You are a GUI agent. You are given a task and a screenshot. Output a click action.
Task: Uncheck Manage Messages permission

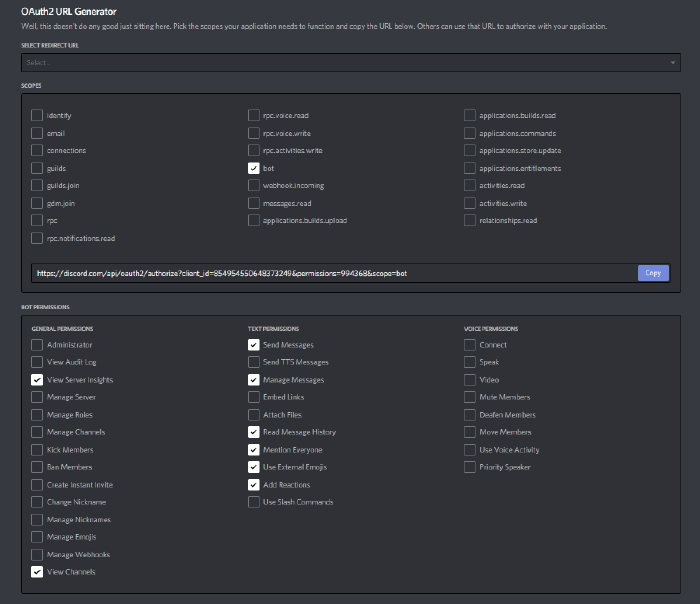(254, 380)
